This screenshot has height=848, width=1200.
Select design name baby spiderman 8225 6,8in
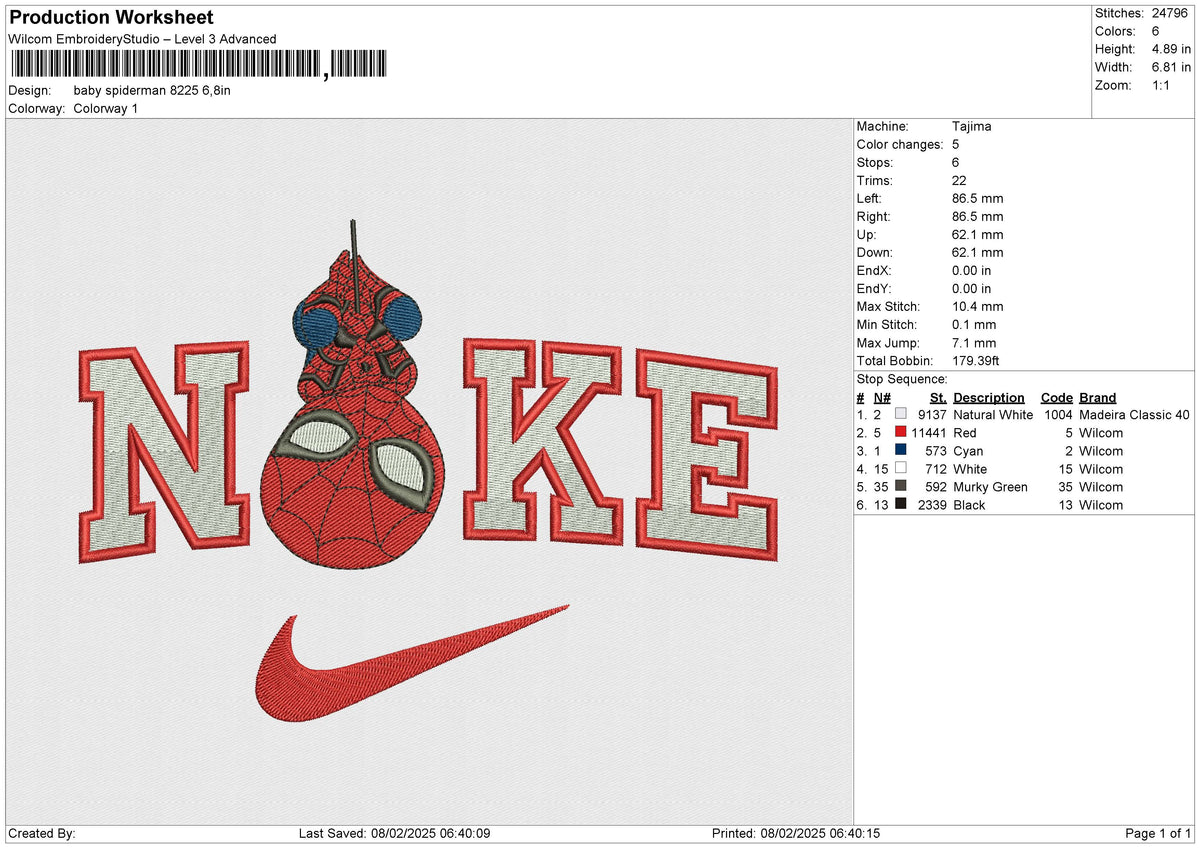[152, 90]
